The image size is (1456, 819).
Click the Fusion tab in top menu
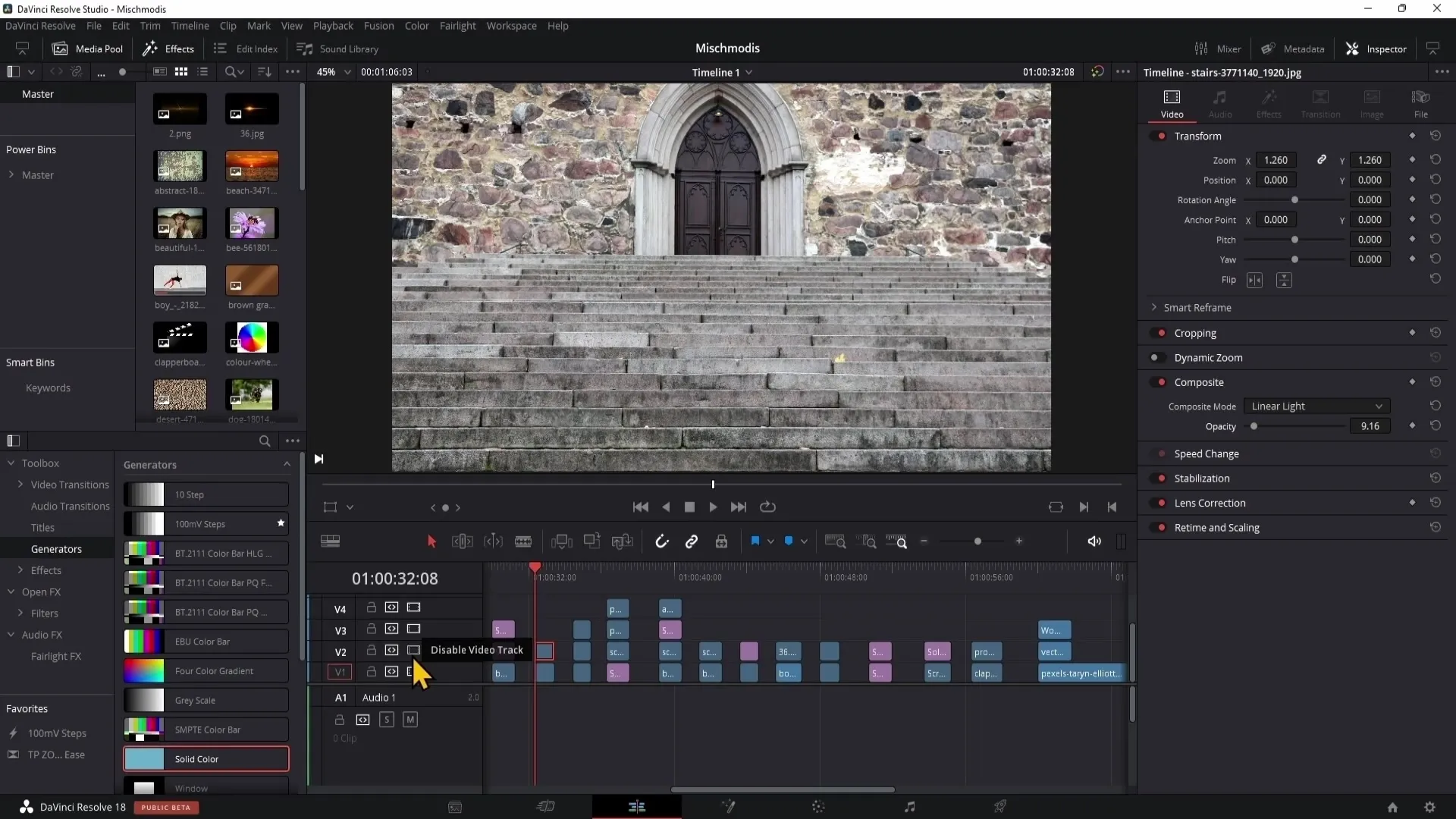[378, 26]
